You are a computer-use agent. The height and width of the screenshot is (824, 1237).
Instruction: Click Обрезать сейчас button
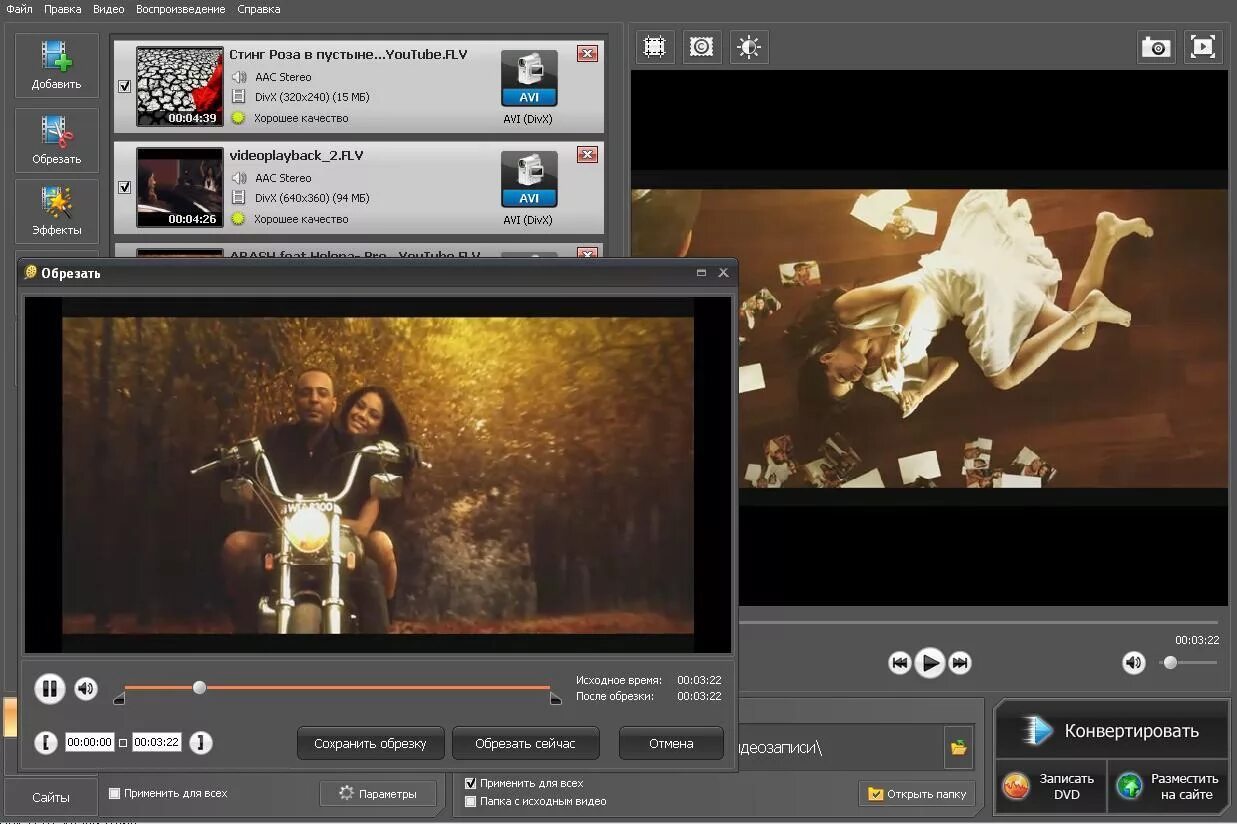[526, 743]
